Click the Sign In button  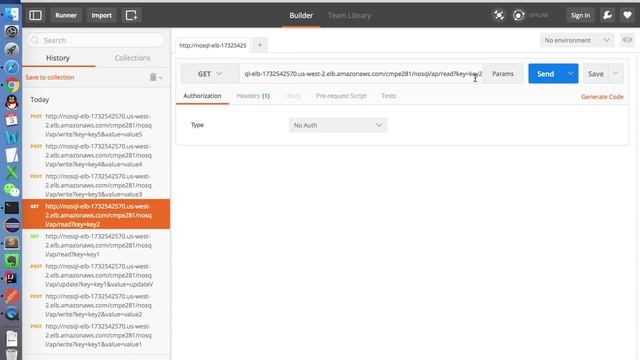tap(580, 16)
